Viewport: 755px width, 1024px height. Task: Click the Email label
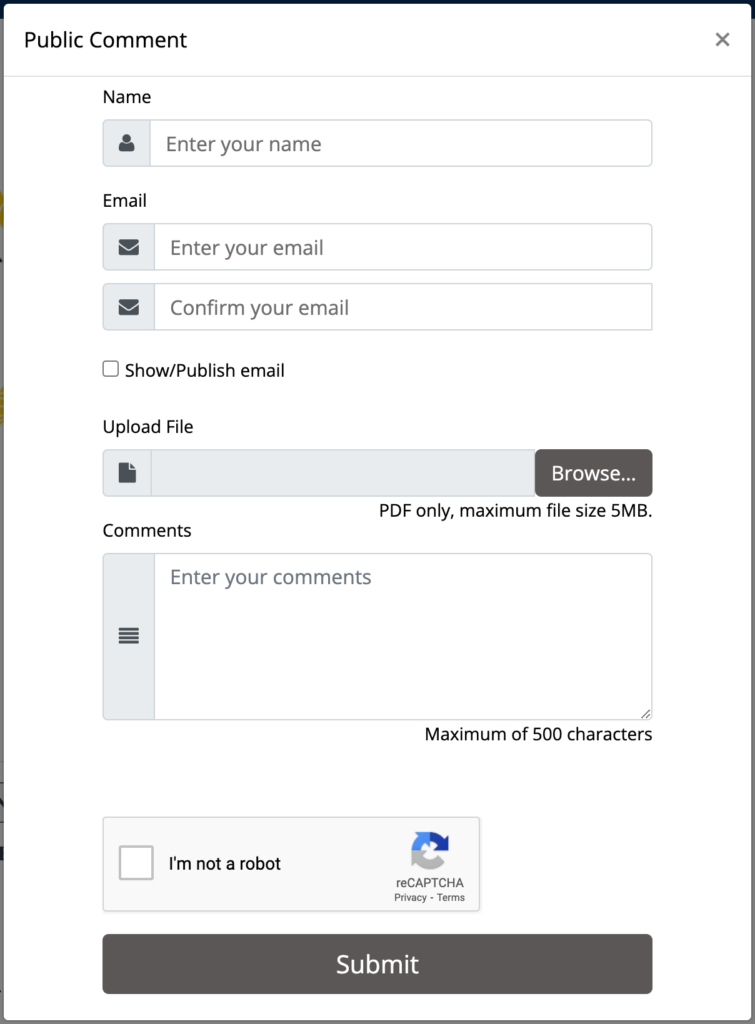pos(124,200)
